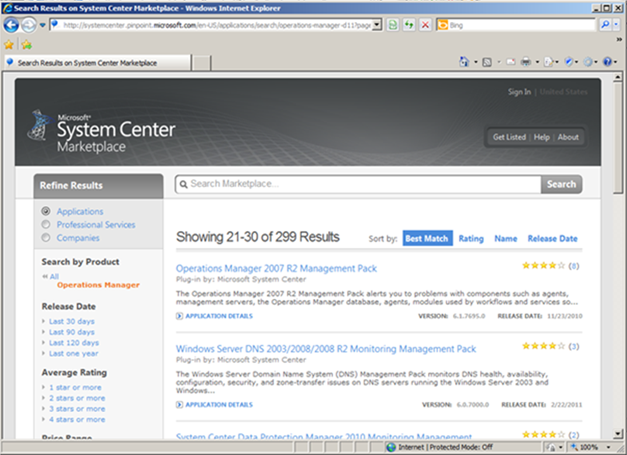627x455 pixels.
Task: Open Windows Server DNS Monitoring Management Pack title
Action: click(326, 349)
